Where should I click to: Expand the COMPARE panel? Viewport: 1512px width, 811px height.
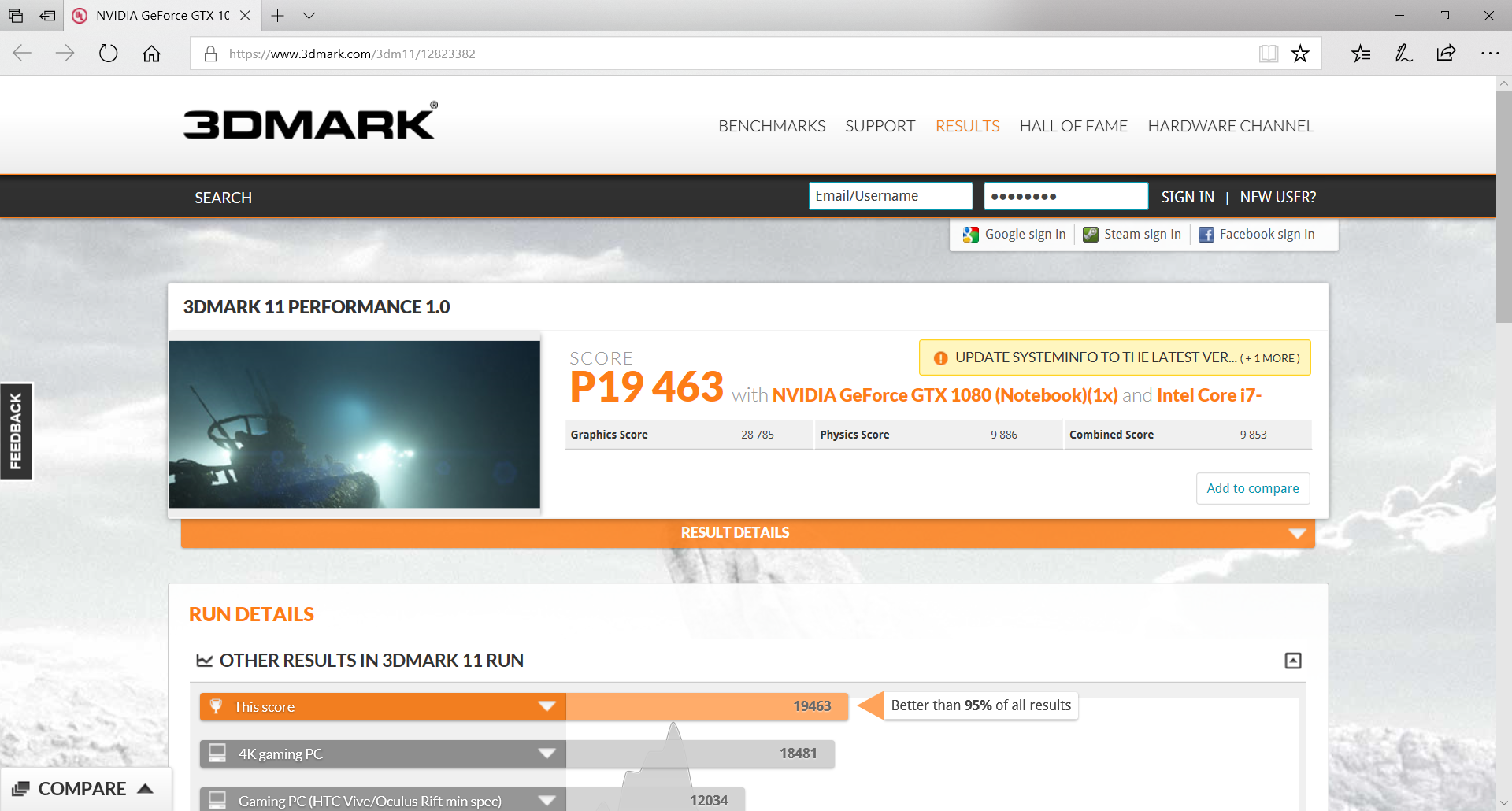point(84,789)
